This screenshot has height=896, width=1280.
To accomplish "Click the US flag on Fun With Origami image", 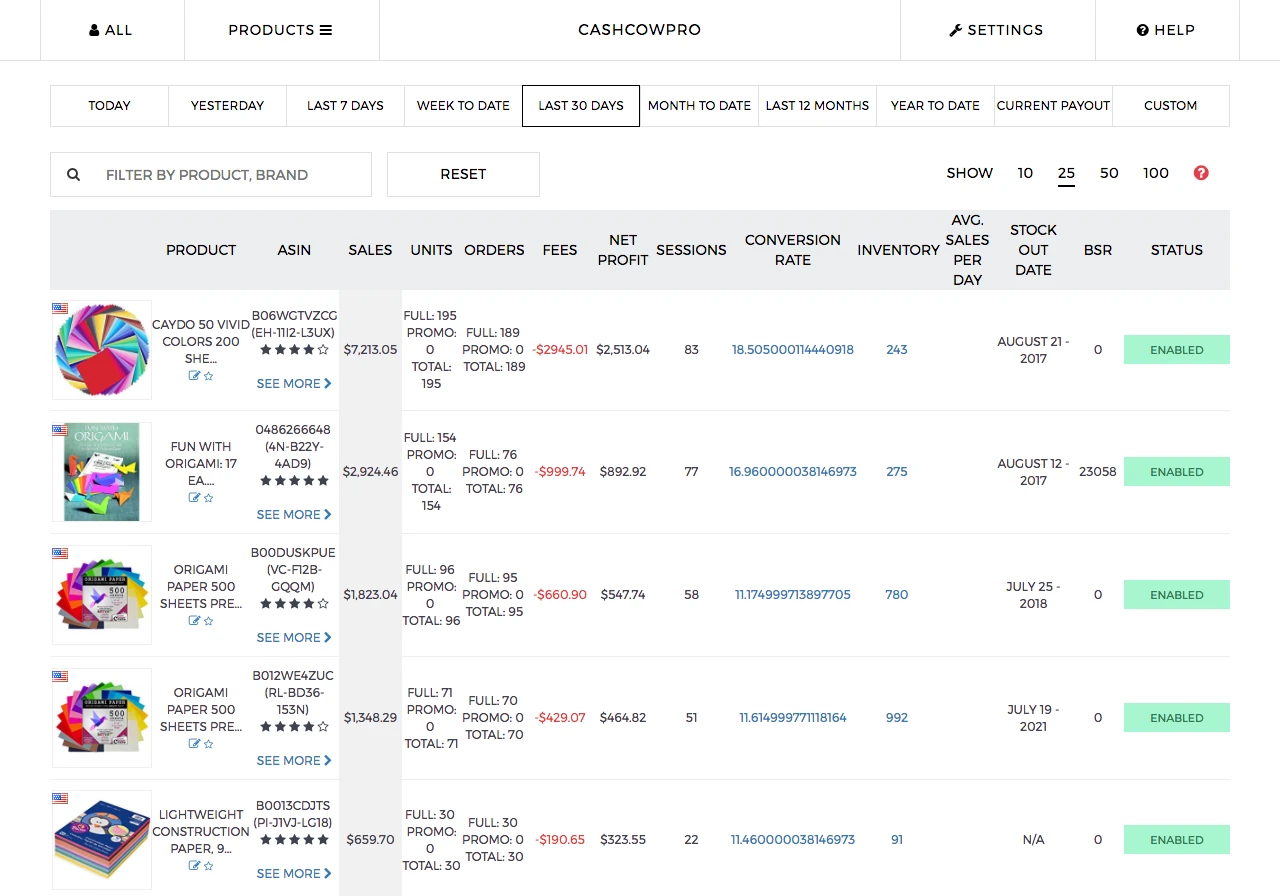I will [x=60, y=430].
